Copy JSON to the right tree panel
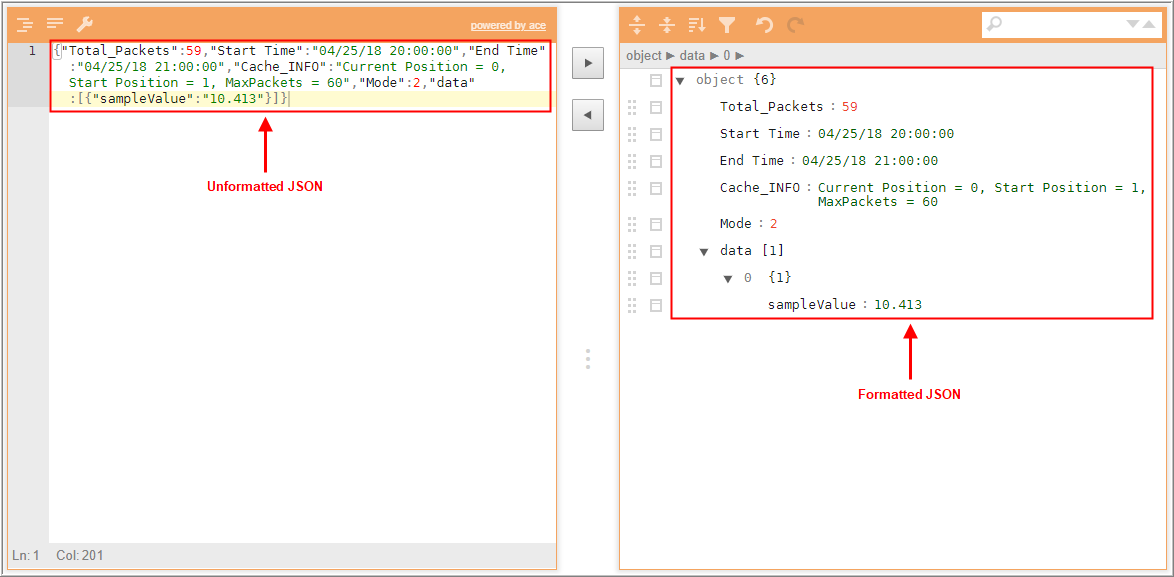Image resolution: width=1174 pixels, height=577 pixels. (587, 63)
